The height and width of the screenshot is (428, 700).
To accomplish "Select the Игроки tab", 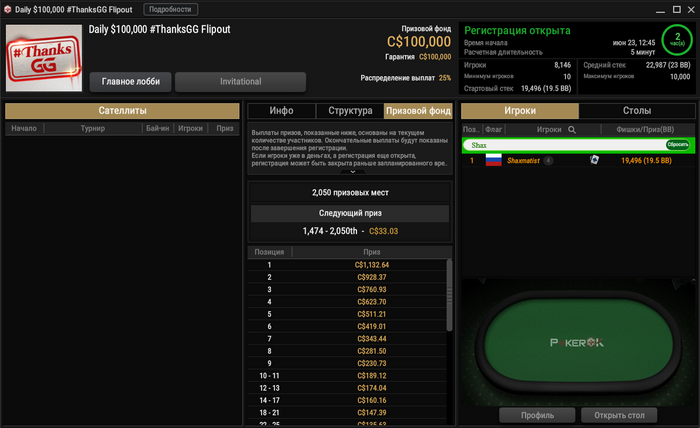I will (520, 111).
